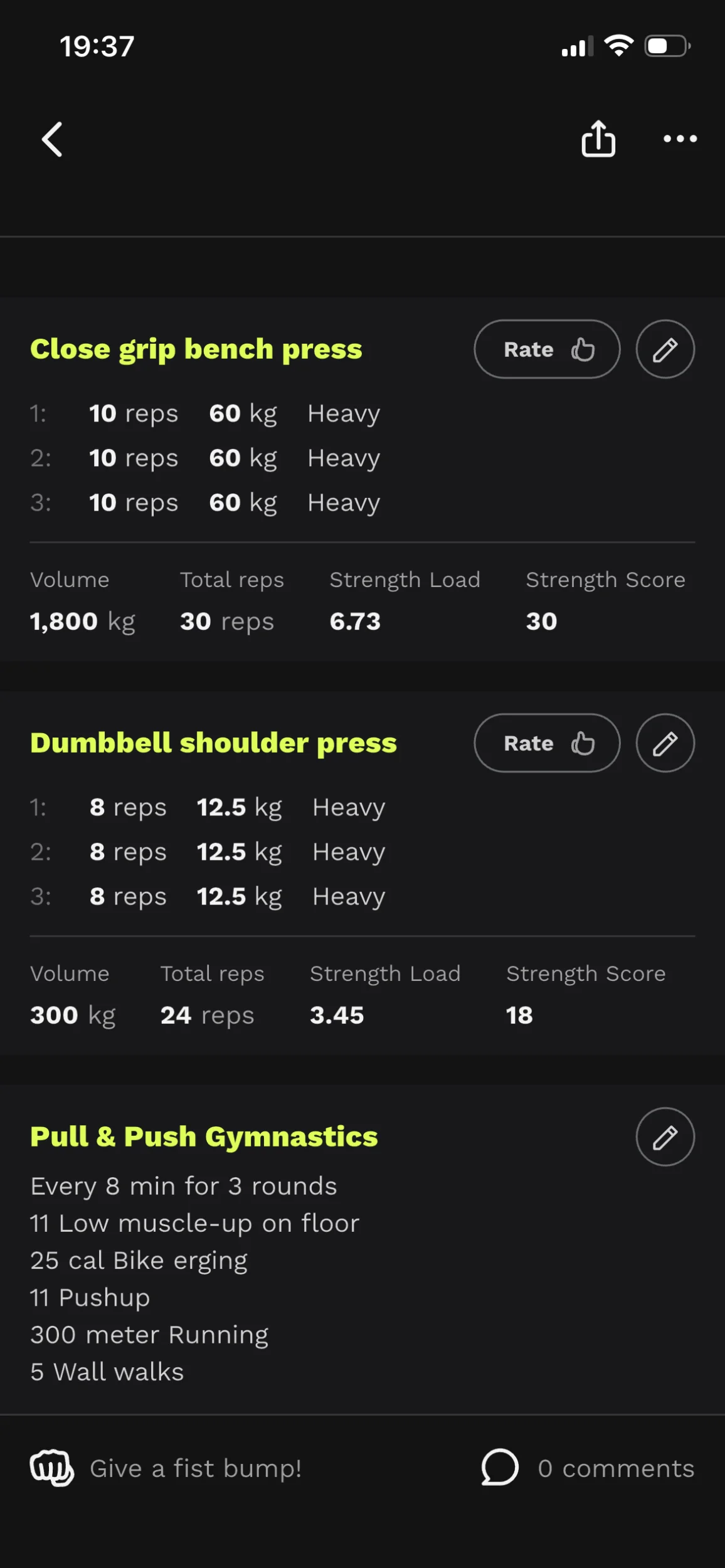
Task: Tap first bench press set row
Action: click(x=205, y=414)
